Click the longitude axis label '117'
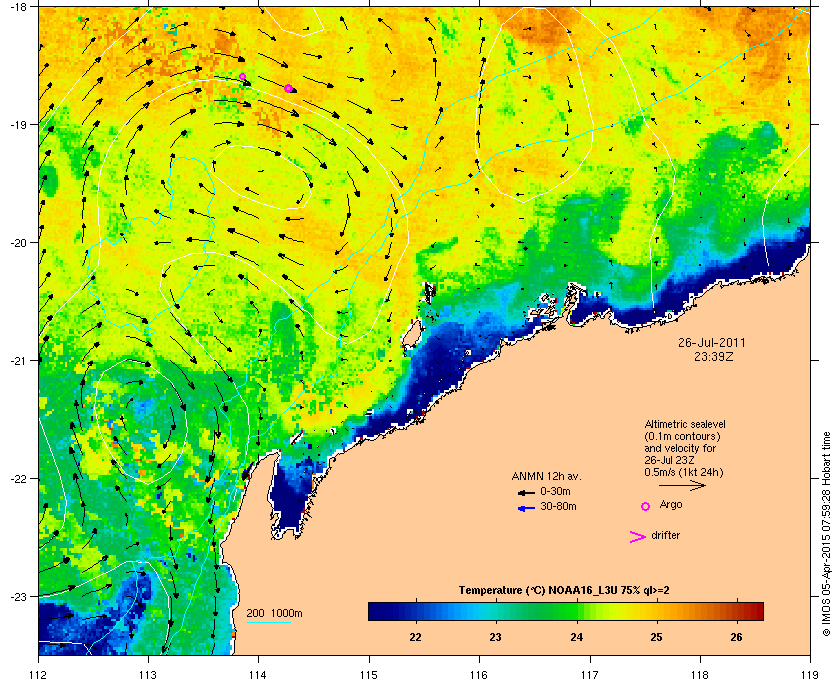This screenshot has width=840, height=680. 590,675
